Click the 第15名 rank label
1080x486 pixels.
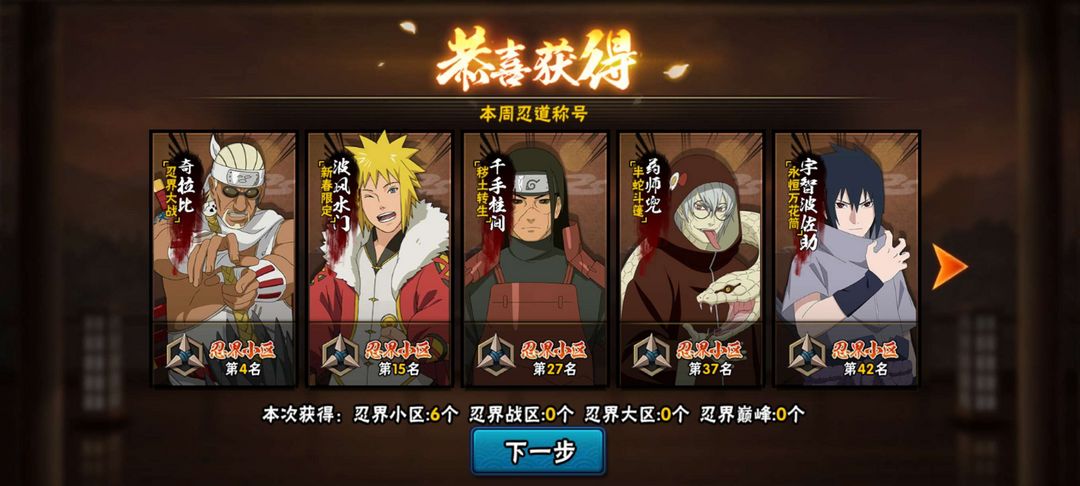pyautogui.click(x=399, y=369)
